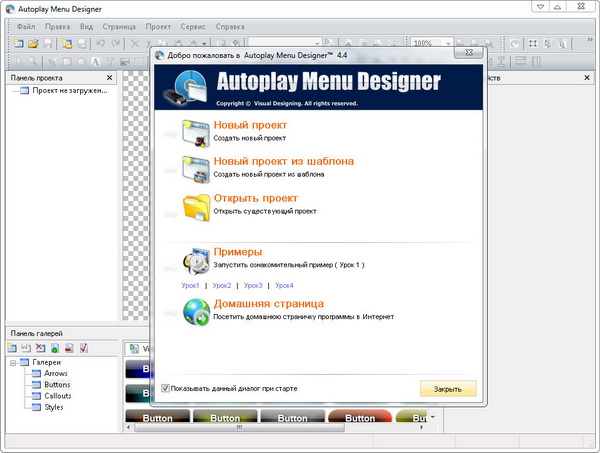Screen dimensions: 600x453
Task: Open the Файл menu
Action: pyautogui.click(x=26, y=26)
